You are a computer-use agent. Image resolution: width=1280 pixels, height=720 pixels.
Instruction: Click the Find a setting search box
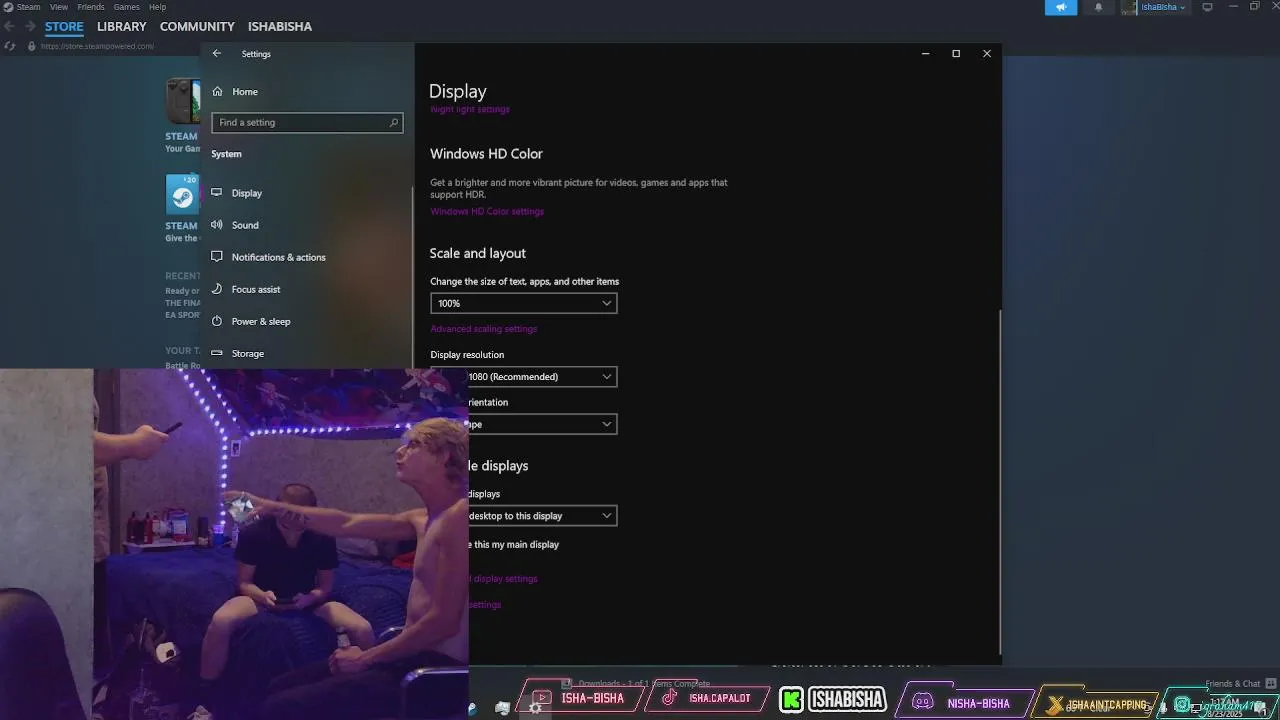tap(307, 122)
